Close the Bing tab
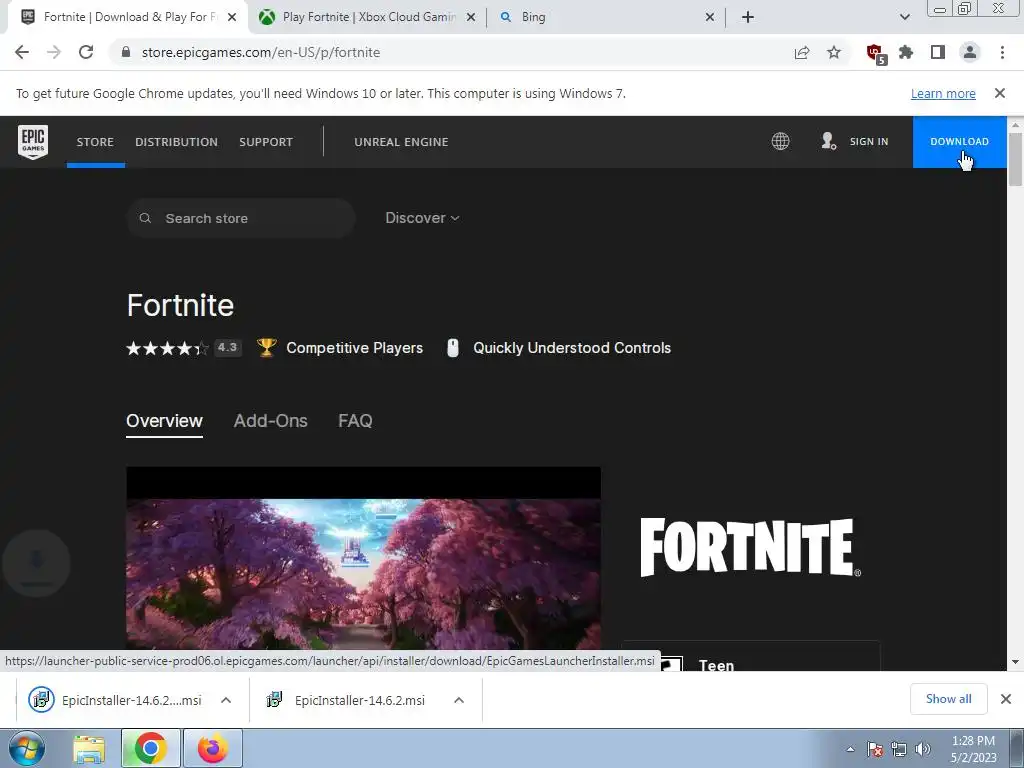 [710, 18]
